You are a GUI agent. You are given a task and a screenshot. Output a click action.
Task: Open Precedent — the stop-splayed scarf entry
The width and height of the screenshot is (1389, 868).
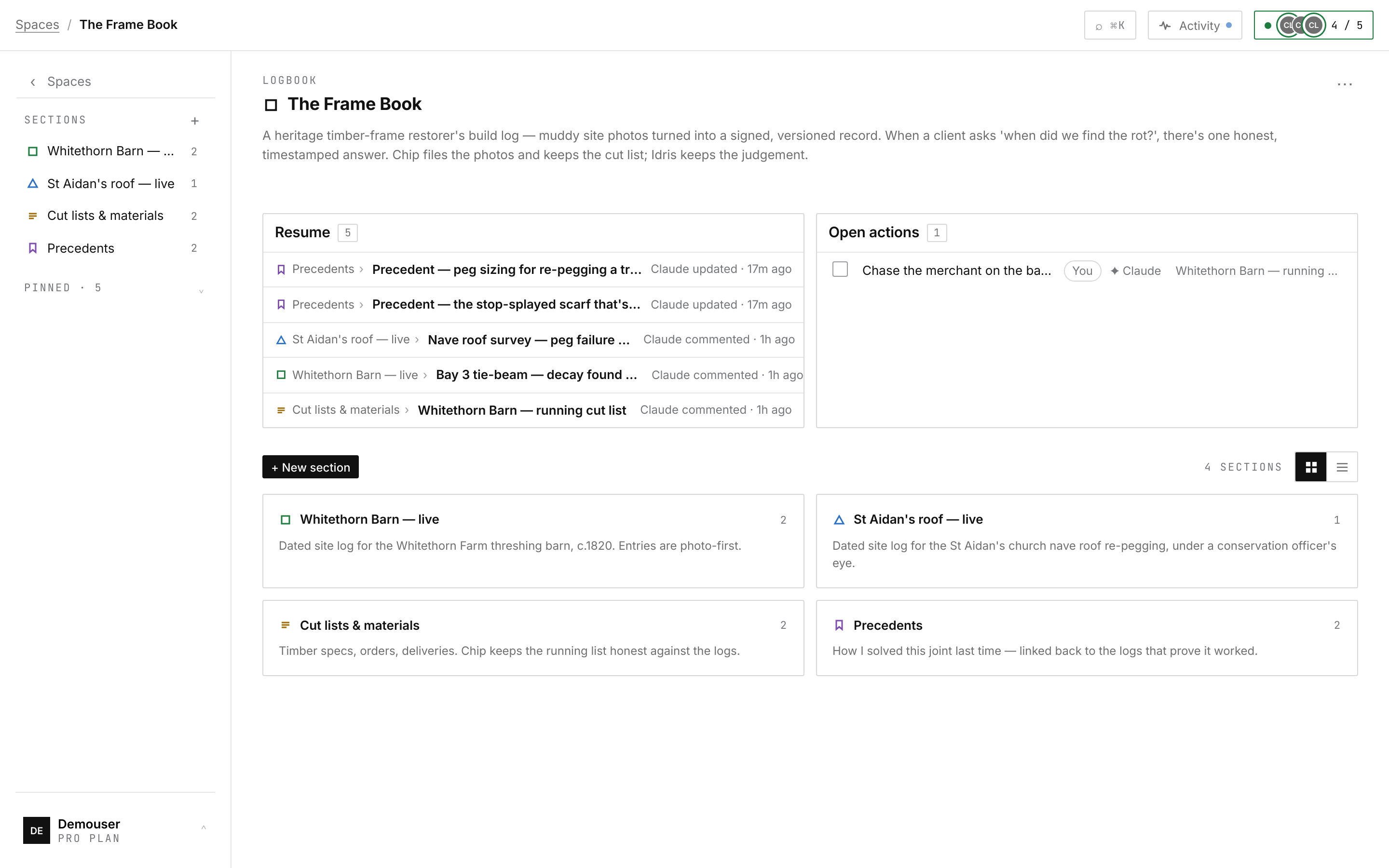tap(533, 305)
